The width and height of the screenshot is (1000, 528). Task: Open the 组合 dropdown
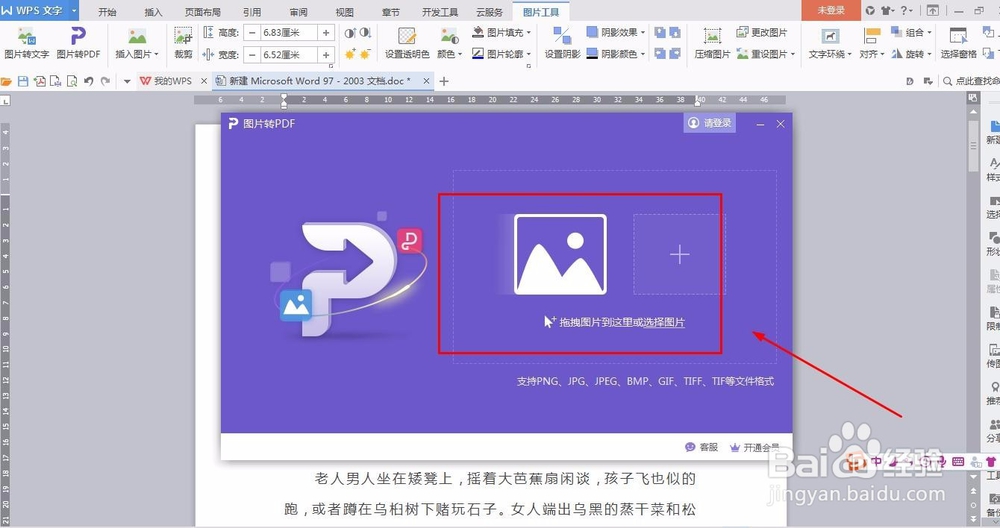(x=911, y=32)
